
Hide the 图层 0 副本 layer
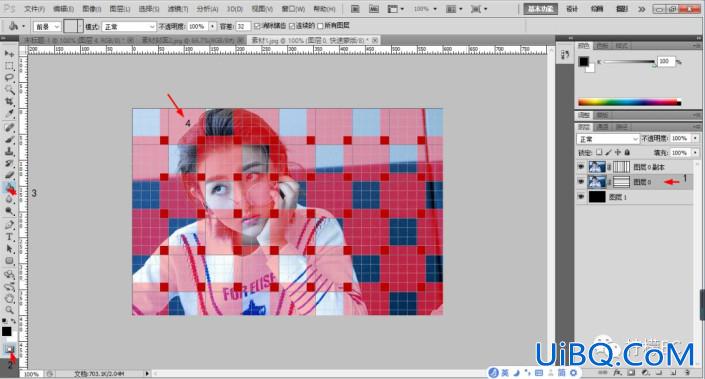(x=581, y=167)
